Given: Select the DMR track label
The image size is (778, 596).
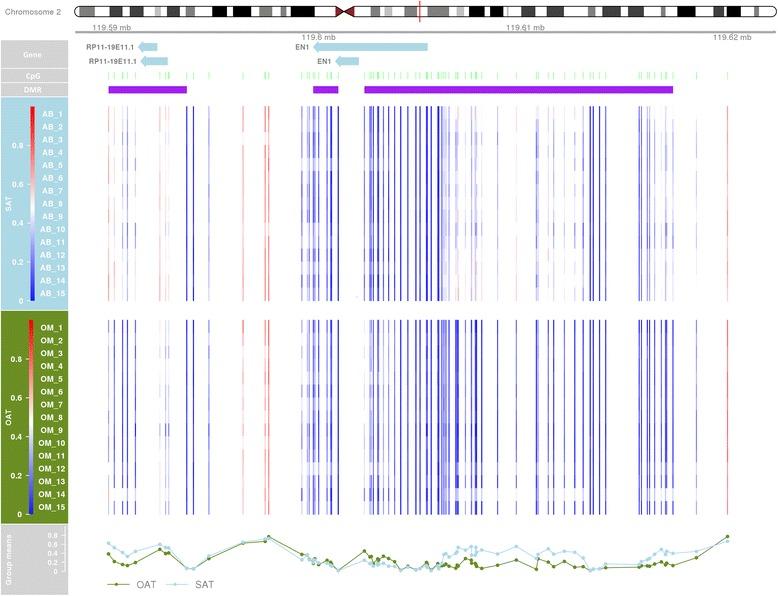Looking at the screenshot, I should tap(33, 90).
